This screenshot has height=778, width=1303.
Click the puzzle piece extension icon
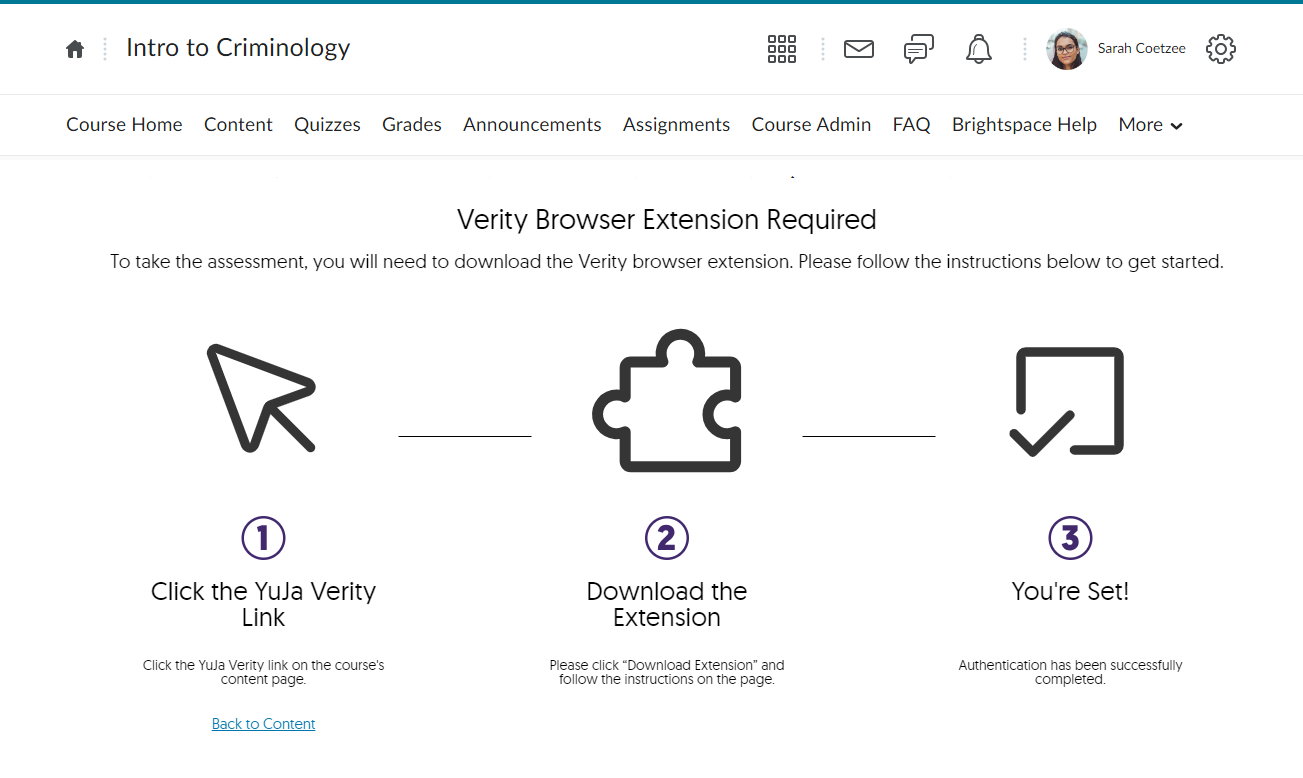click(x=667, y=400)
